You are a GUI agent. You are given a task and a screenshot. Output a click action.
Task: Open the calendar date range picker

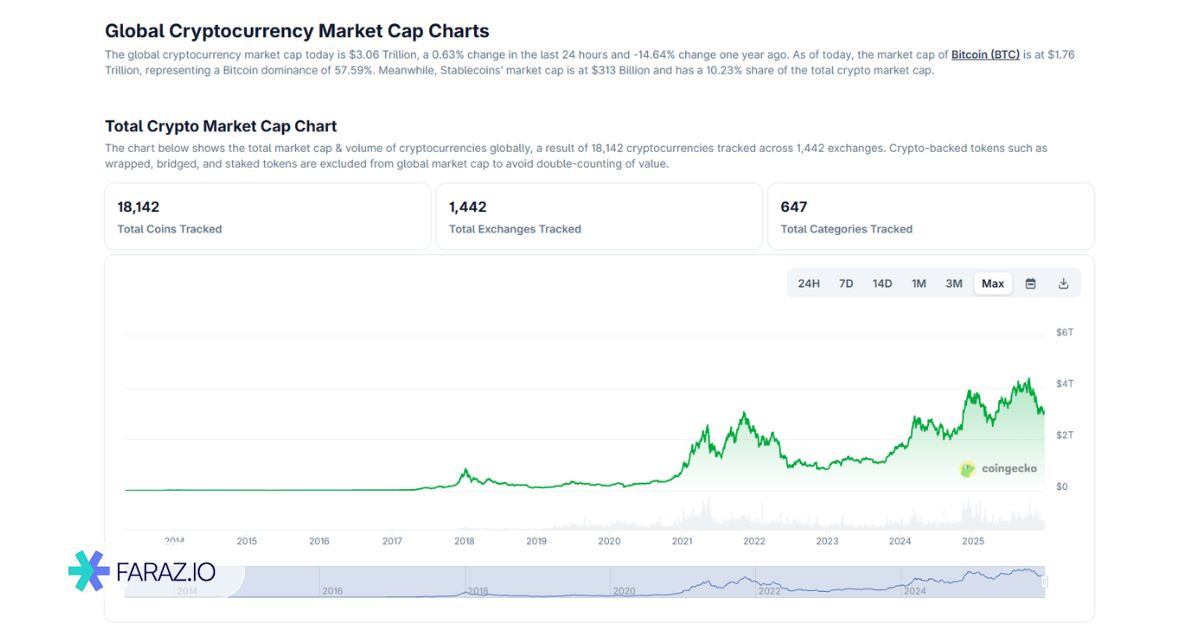pyautogui.click(x=1030, y=284)
